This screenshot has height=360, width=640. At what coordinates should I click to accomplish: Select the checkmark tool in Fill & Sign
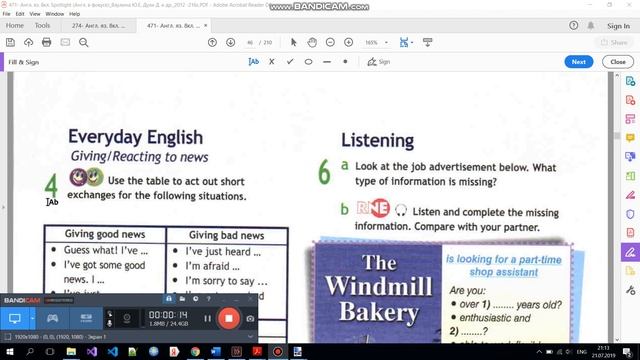[290, 62]
